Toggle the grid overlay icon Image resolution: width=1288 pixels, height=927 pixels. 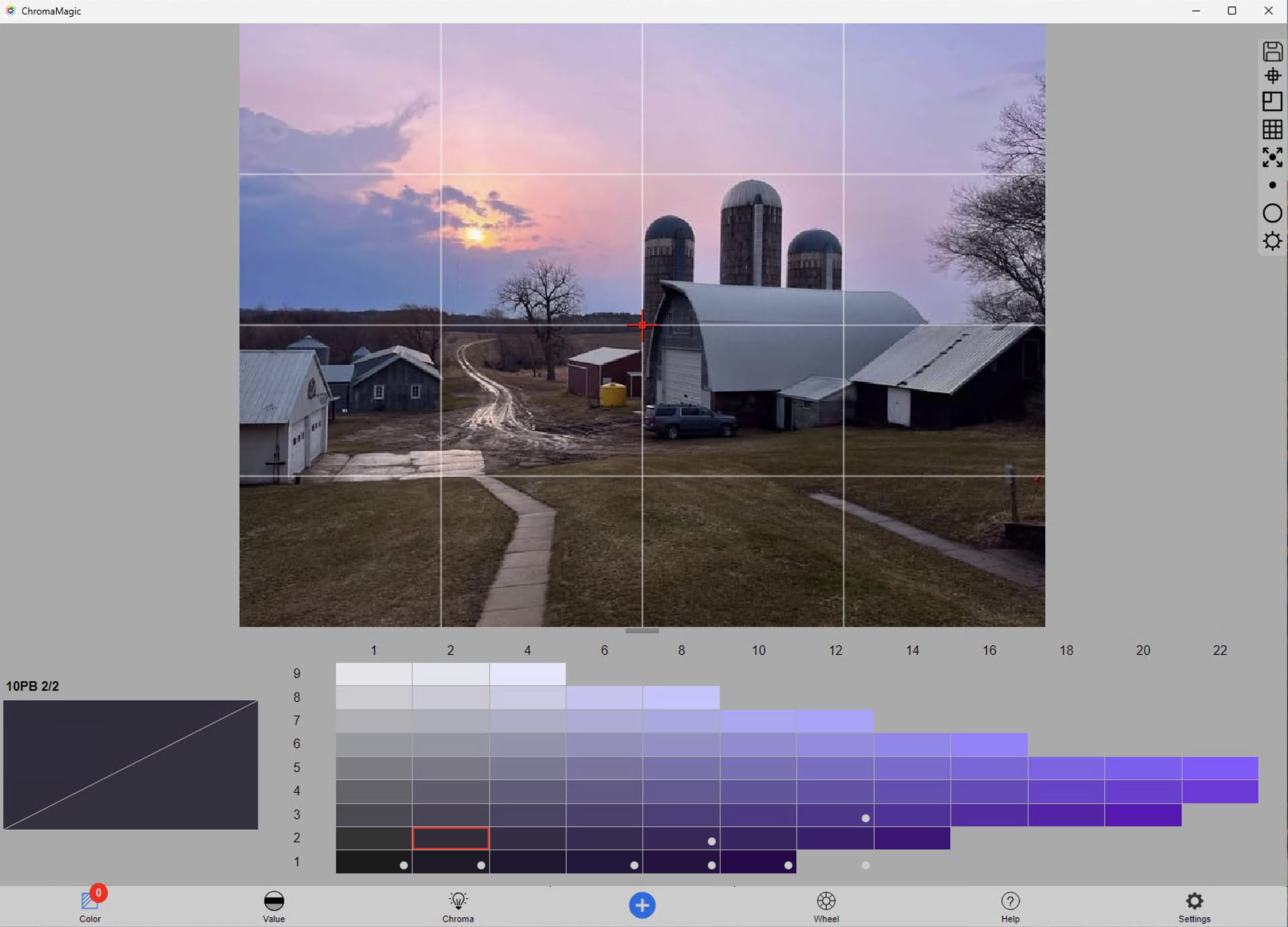pyautogui.click(x=1272, y=129)
